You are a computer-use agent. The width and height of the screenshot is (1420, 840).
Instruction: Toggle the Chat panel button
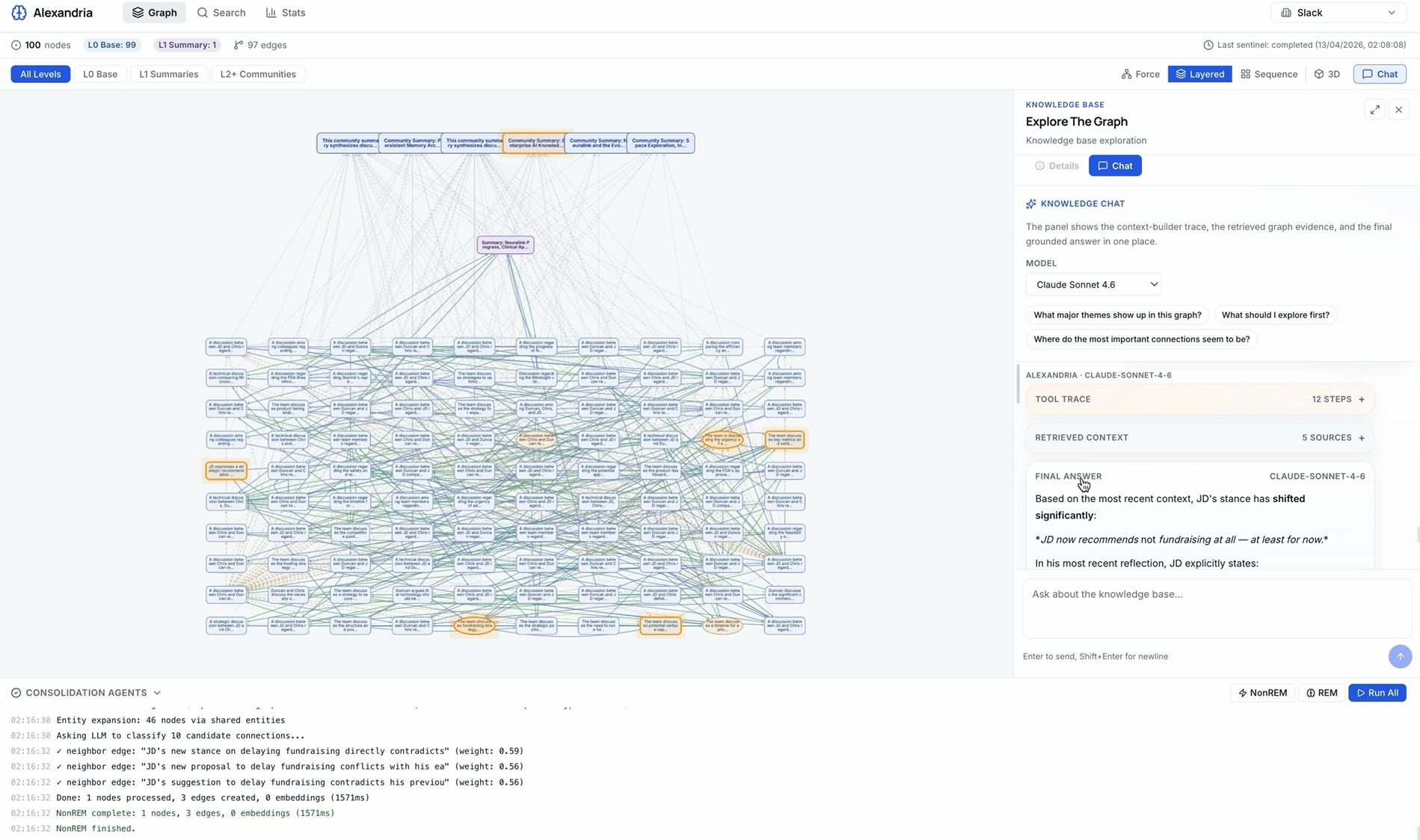tap(1379, 74)
